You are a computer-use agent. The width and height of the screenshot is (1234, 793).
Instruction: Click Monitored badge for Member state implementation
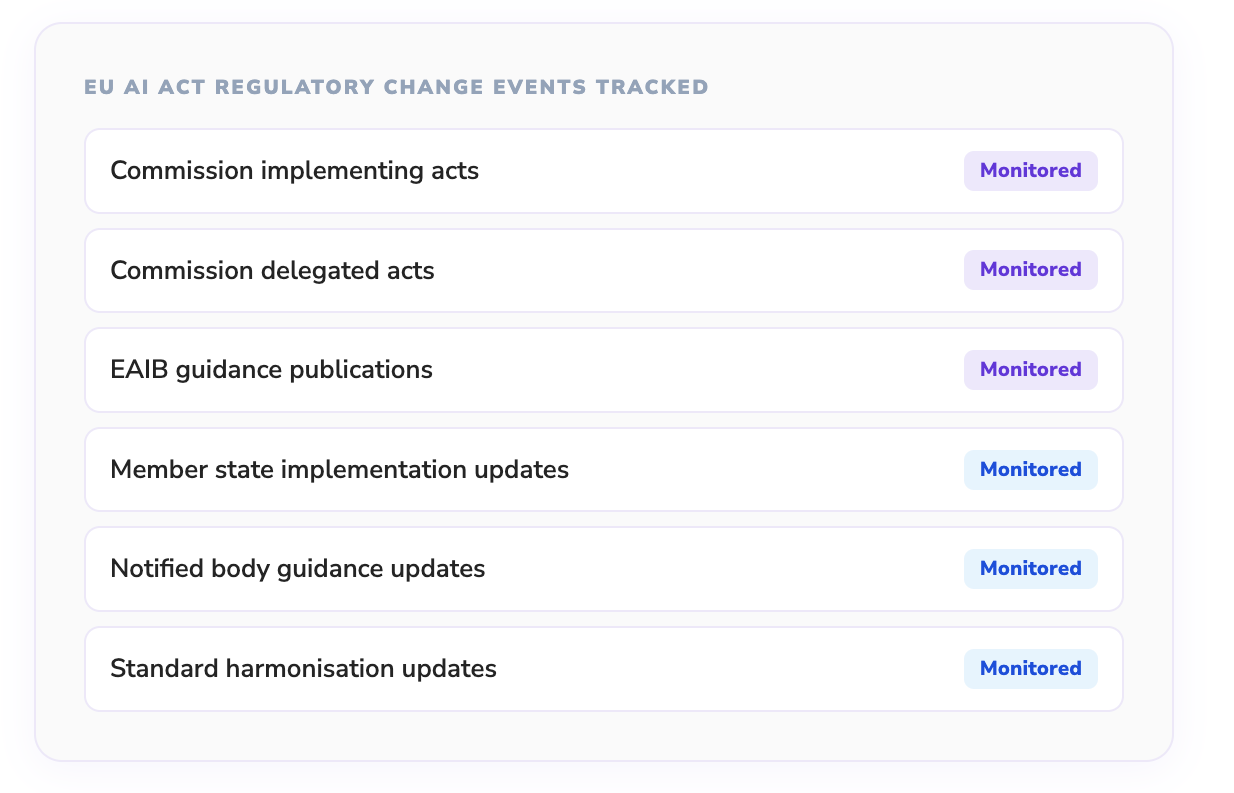coord(1030,469)
